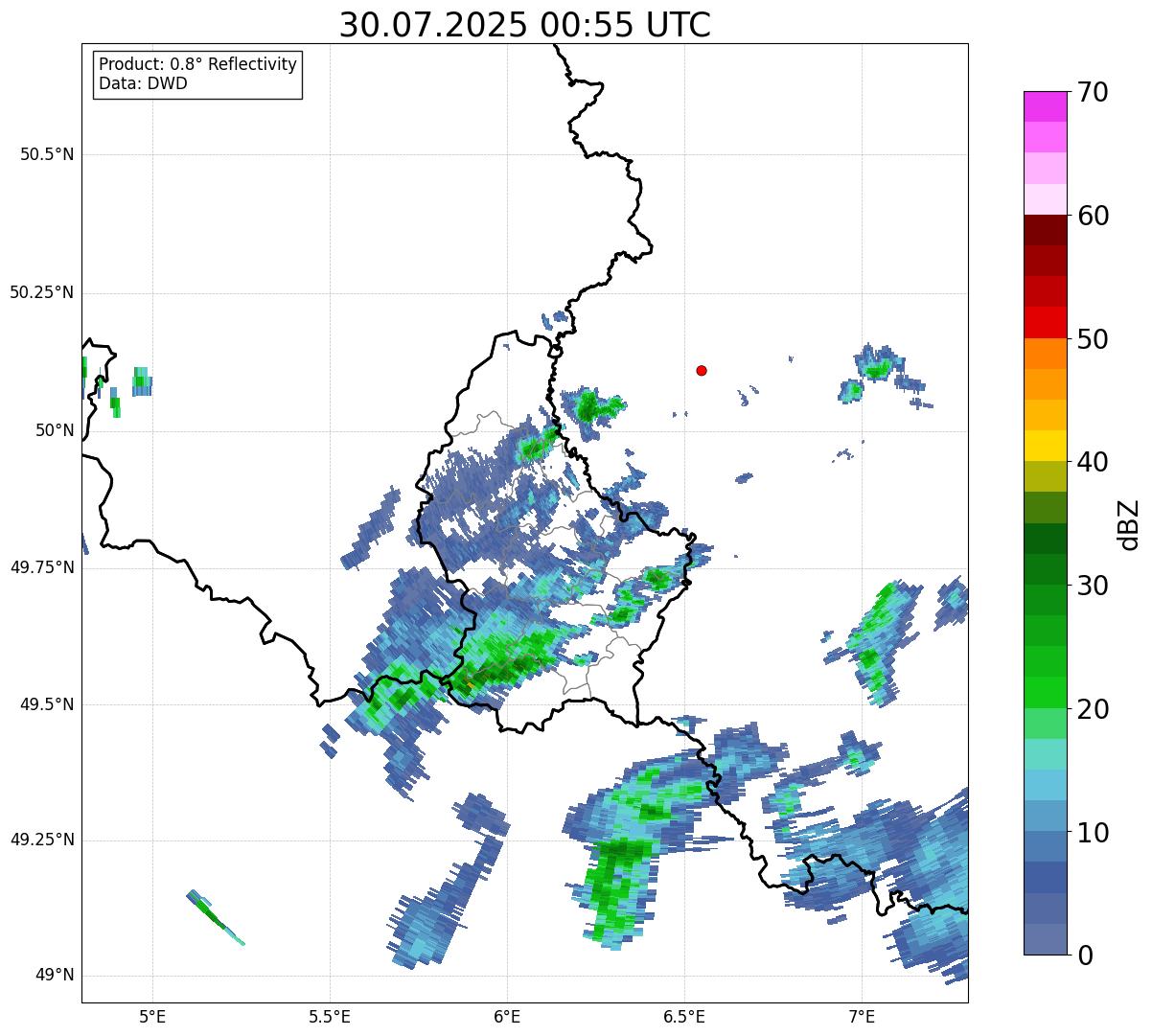Viewport: 1152px width, 1036px height.
Task: Click the 50.25°N latitude tick label
Action: (42, 292)
